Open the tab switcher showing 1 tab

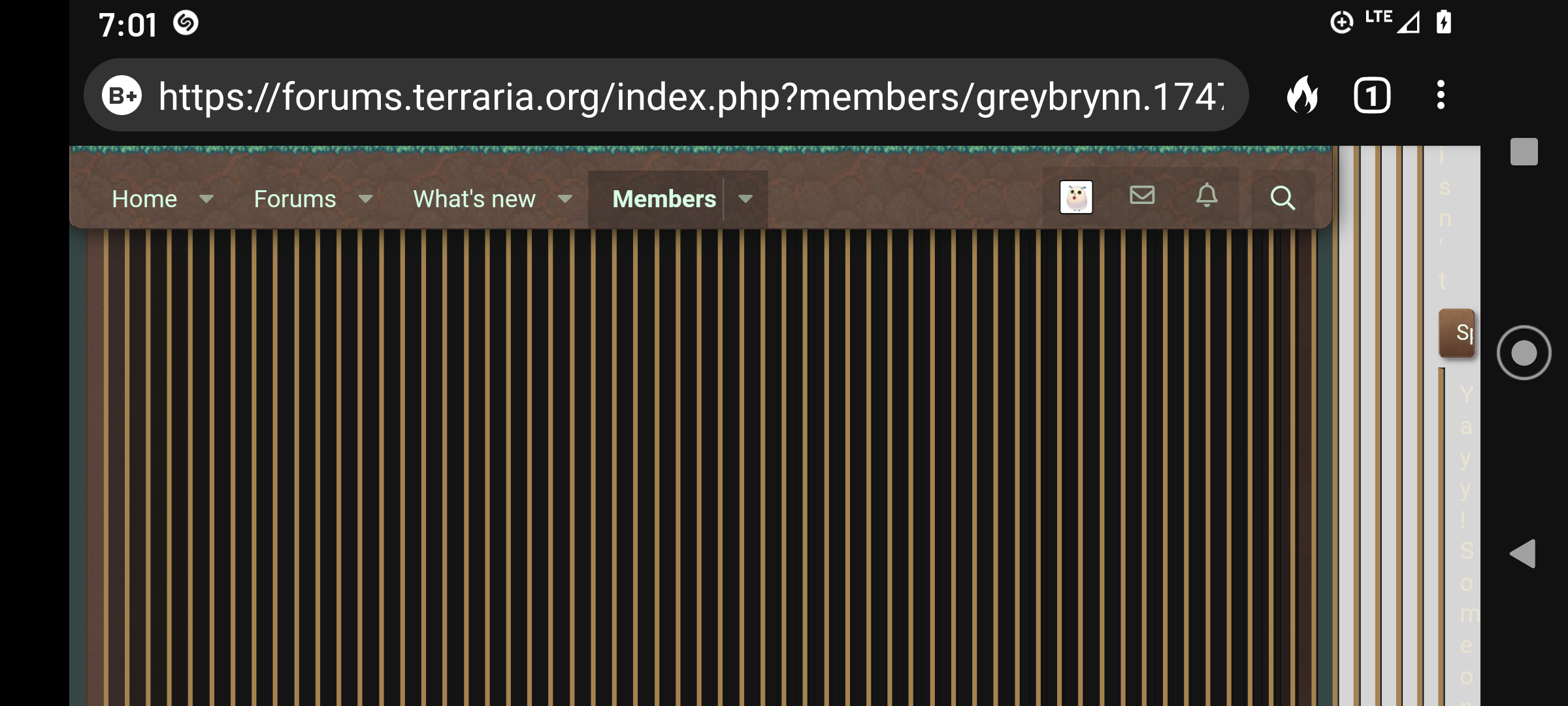coord(1372,95)
